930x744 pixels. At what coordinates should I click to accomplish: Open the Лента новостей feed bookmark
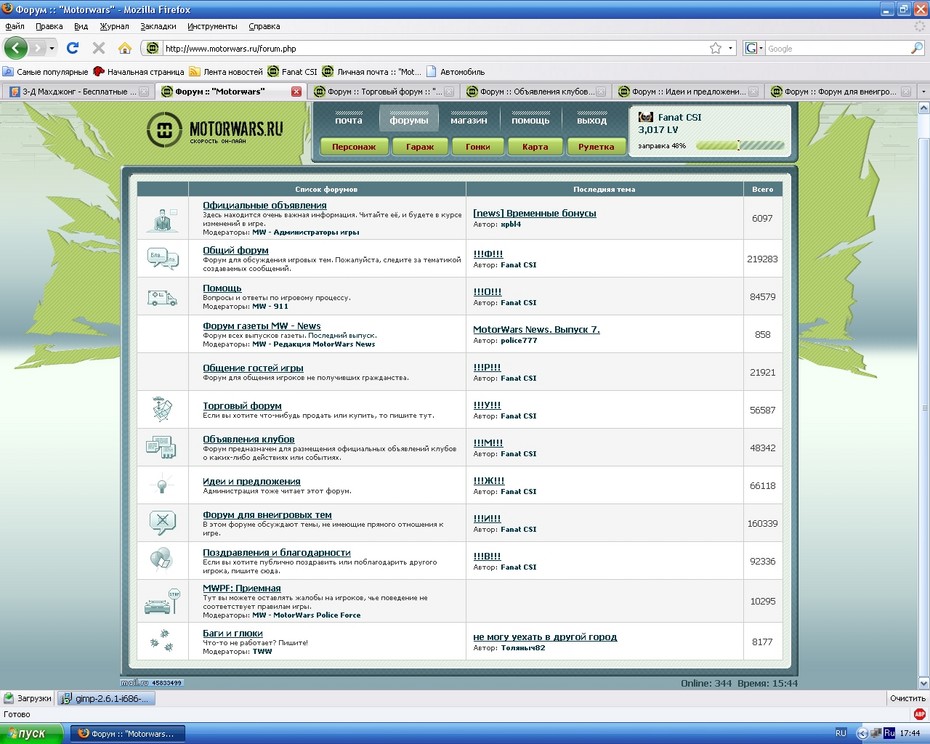pyautogui.click(x=226, y=72)
